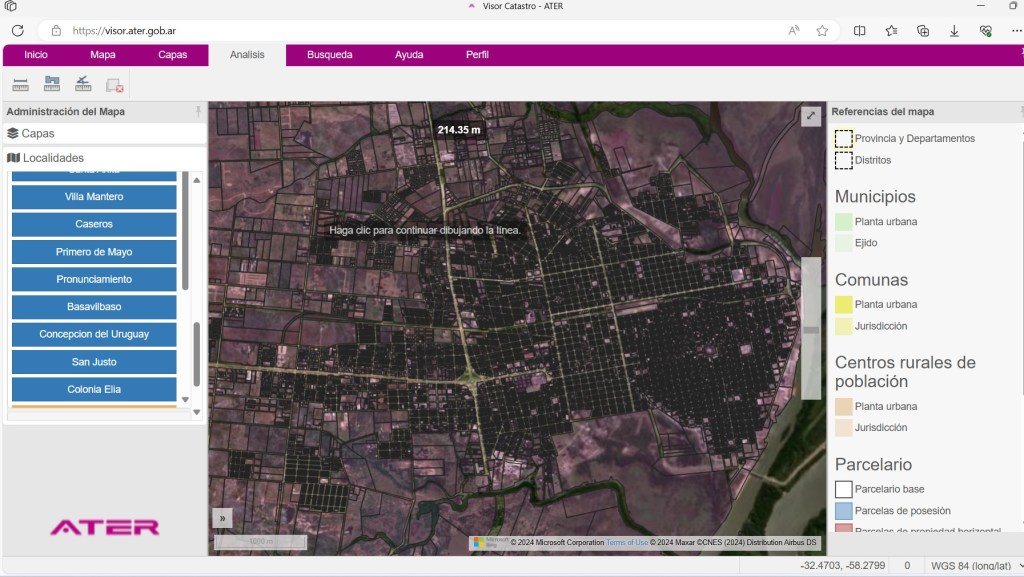This screenshot has height=577, width=1024.
Task: Open split screen view icon
Action: pyautogui.click(x=859, y=31)
